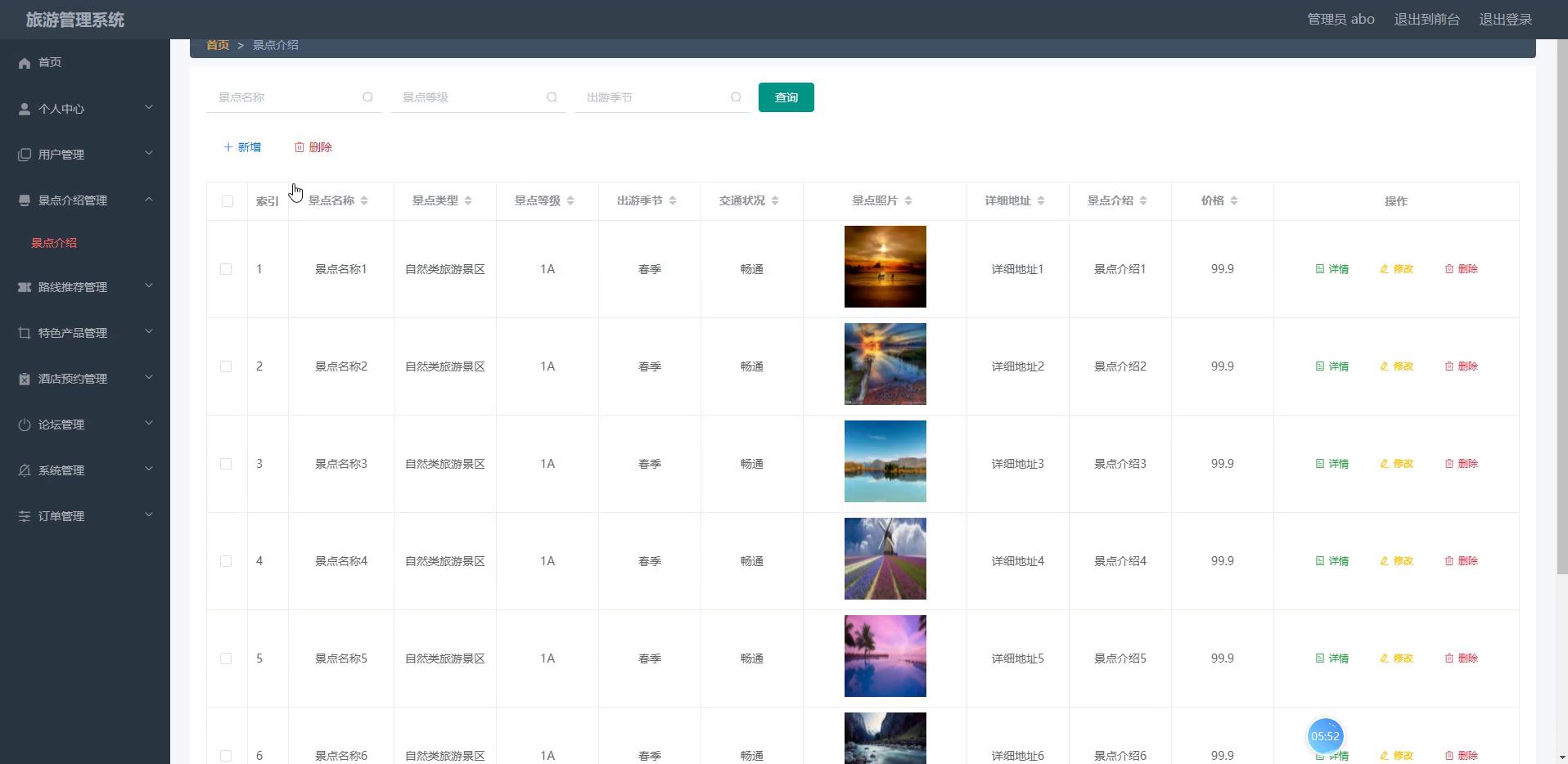Select the red 景点介绍 submenu item
Viewport: 1568px width, 764px height.
(54, 243)
